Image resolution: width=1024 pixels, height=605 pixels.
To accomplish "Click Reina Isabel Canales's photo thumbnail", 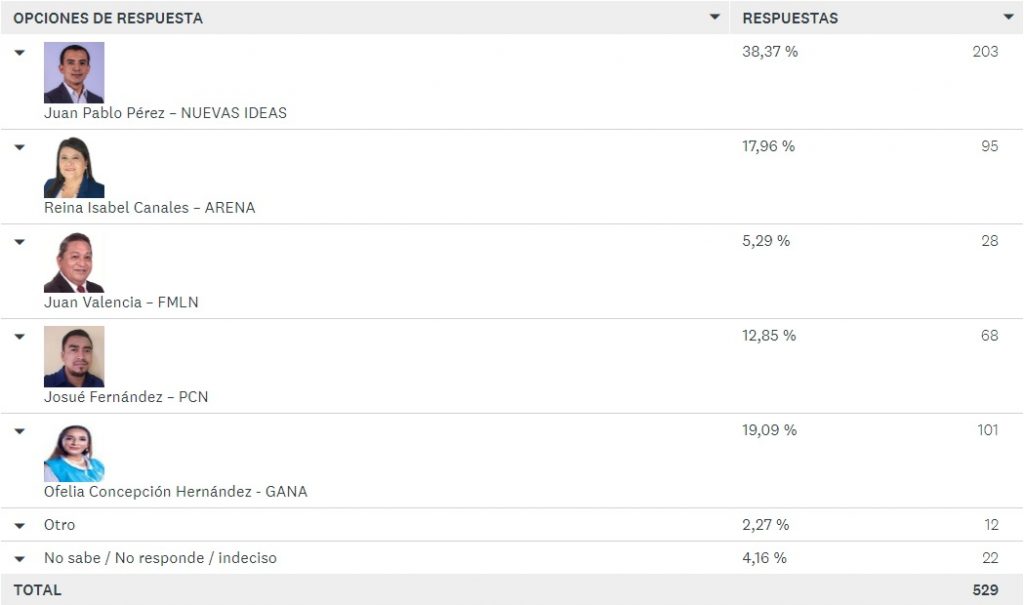I will 74,167.
